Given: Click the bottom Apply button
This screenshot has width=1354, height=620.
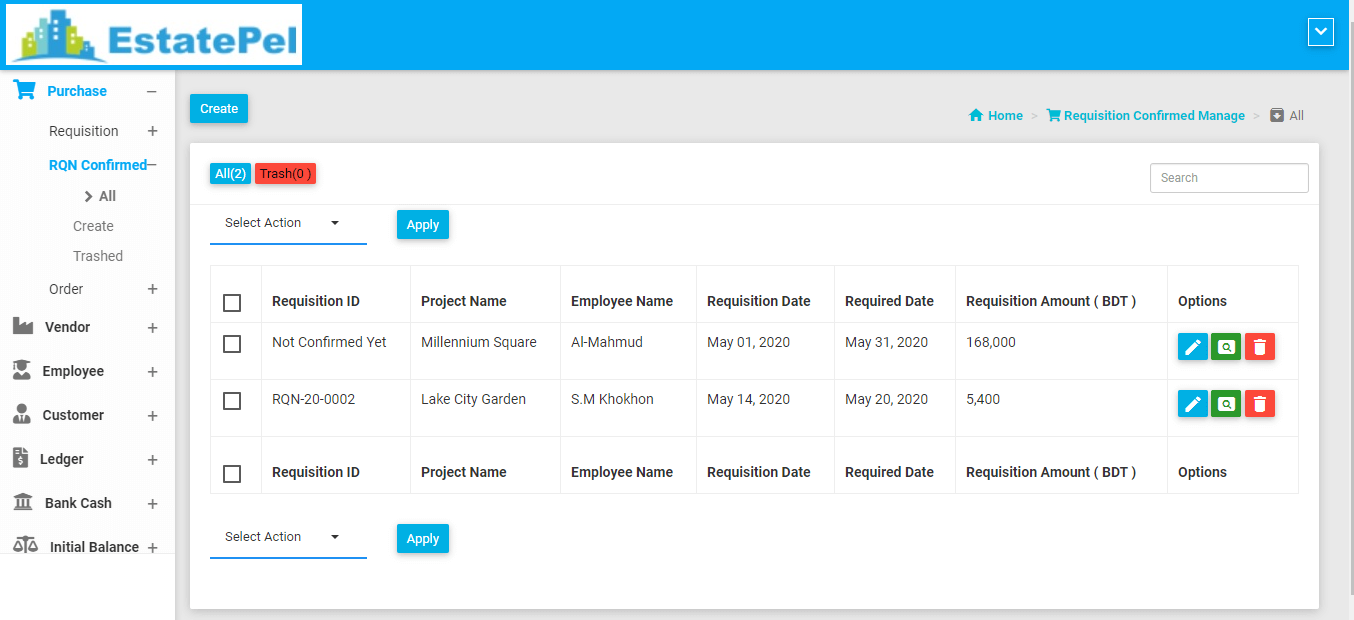Looking at the screenshot, I should [x=422, y=539].
